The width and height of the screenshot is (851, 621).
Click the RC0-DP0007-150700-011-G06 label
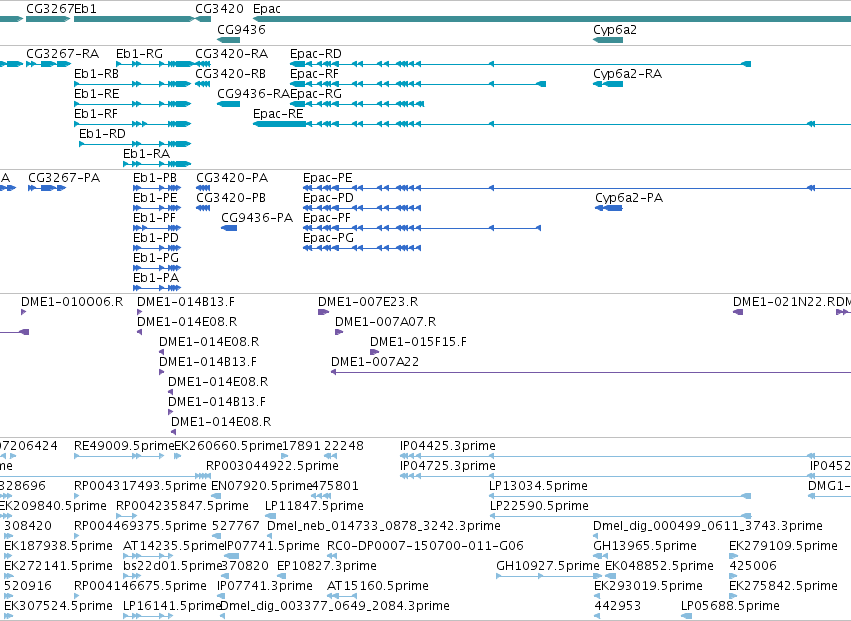tap(425, 547)
